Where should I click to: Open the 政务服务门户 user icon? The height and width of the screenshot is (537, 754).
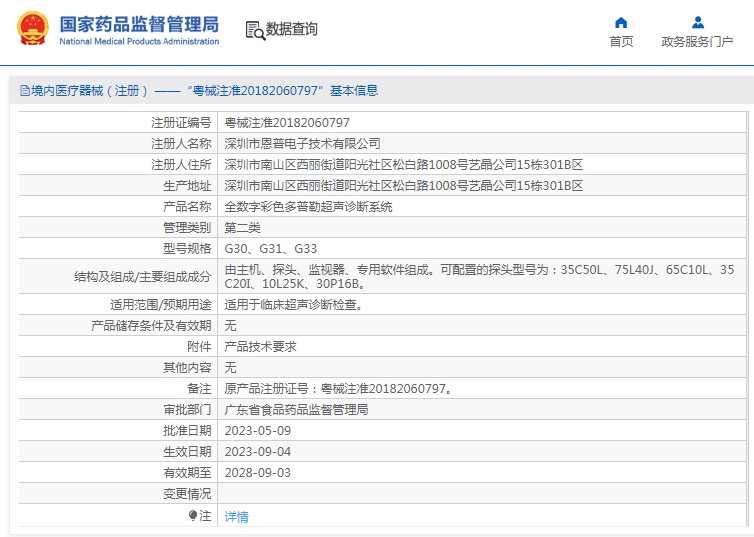click(698, 23)
